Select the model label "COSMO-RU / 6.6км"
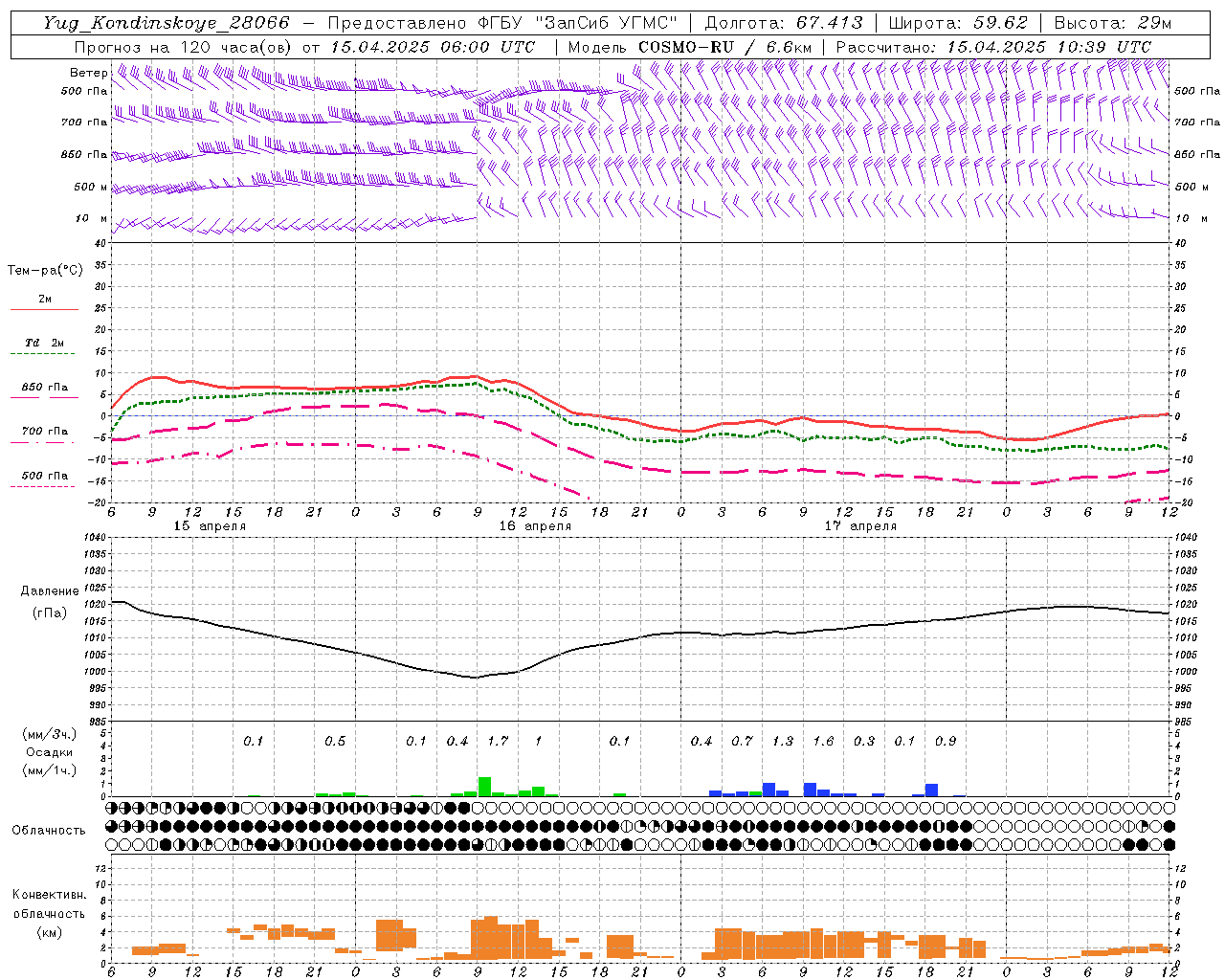This screenshot has height=980, width=1225. (x=724, y=47)
